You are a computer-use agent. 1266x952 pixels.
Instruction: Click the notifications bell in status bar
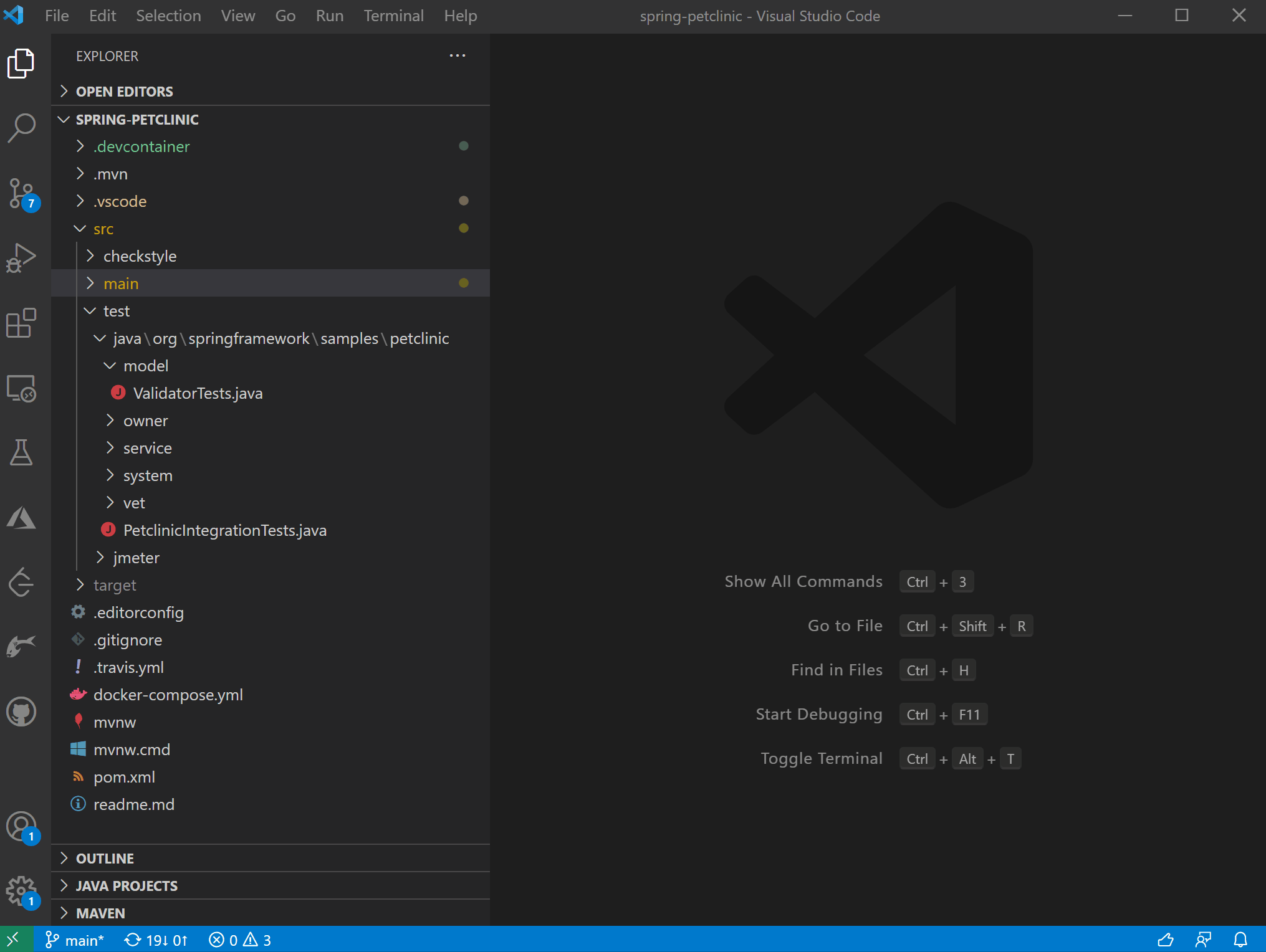(x=1240, y=940)
